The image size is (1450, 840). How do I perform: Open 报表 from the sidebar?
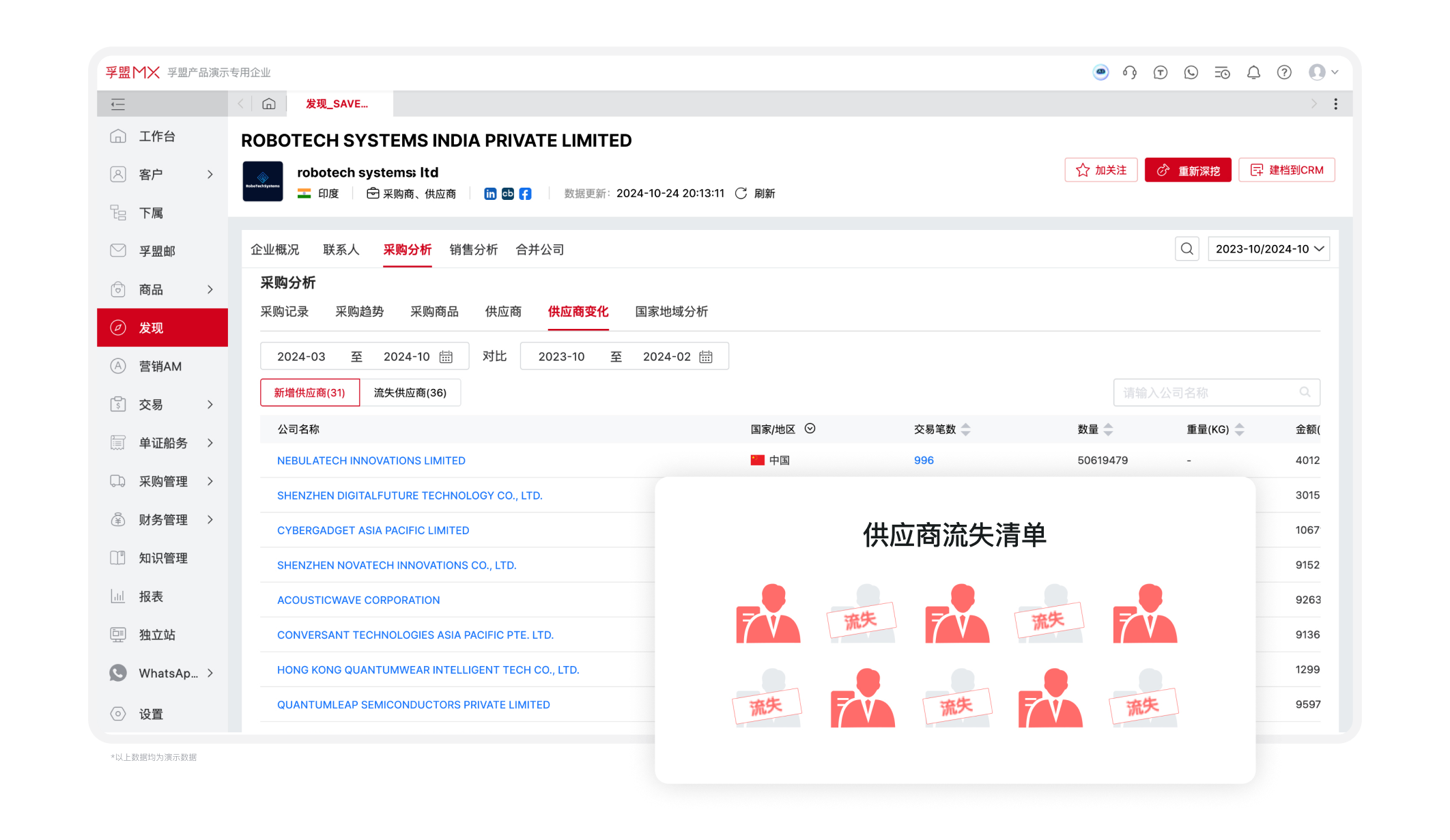coord(153,596)
